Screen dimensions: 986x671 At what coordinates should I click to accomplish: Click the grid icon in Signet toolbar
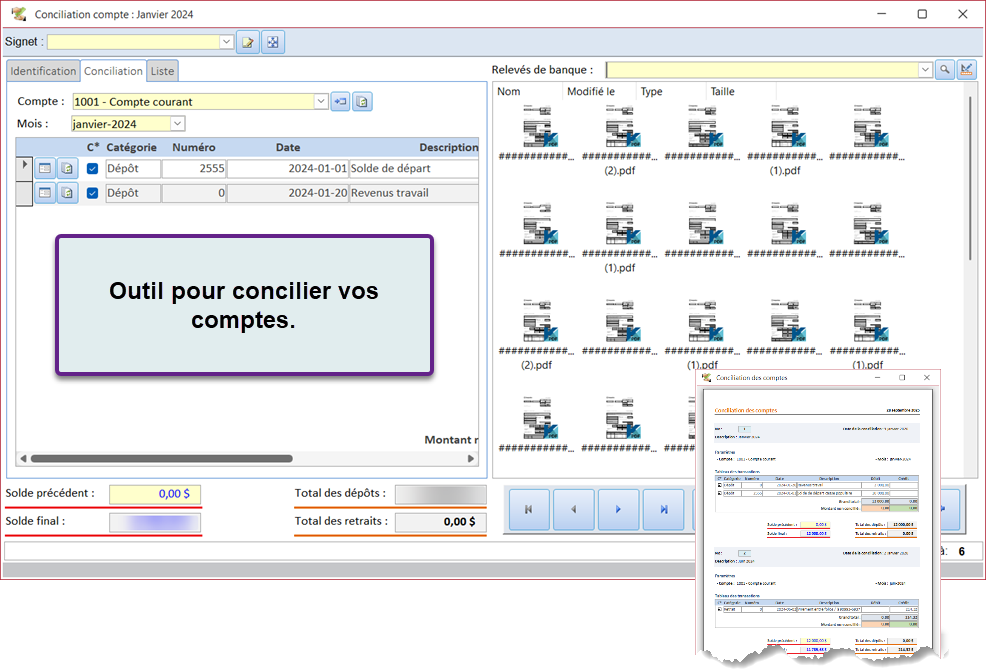(272, 42)
